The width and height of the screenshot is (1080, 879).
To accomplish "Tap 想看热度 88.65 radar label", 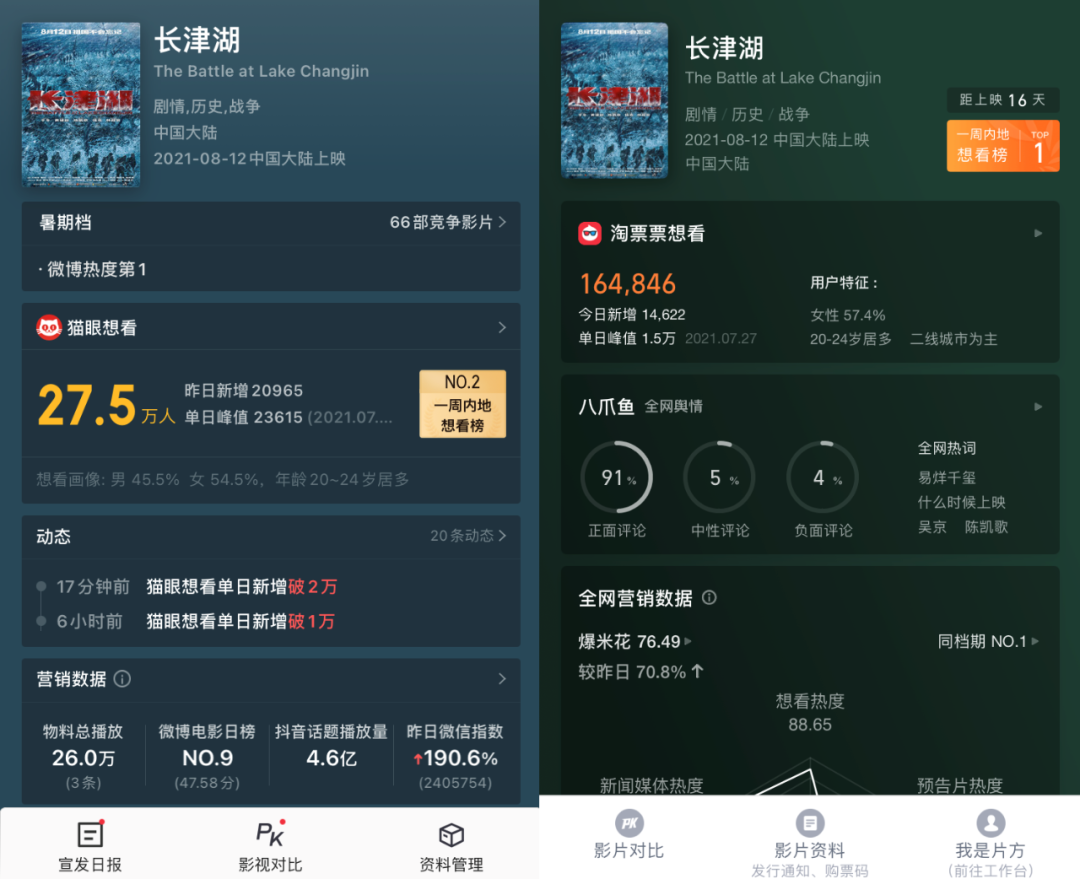I will pos(810,713).
